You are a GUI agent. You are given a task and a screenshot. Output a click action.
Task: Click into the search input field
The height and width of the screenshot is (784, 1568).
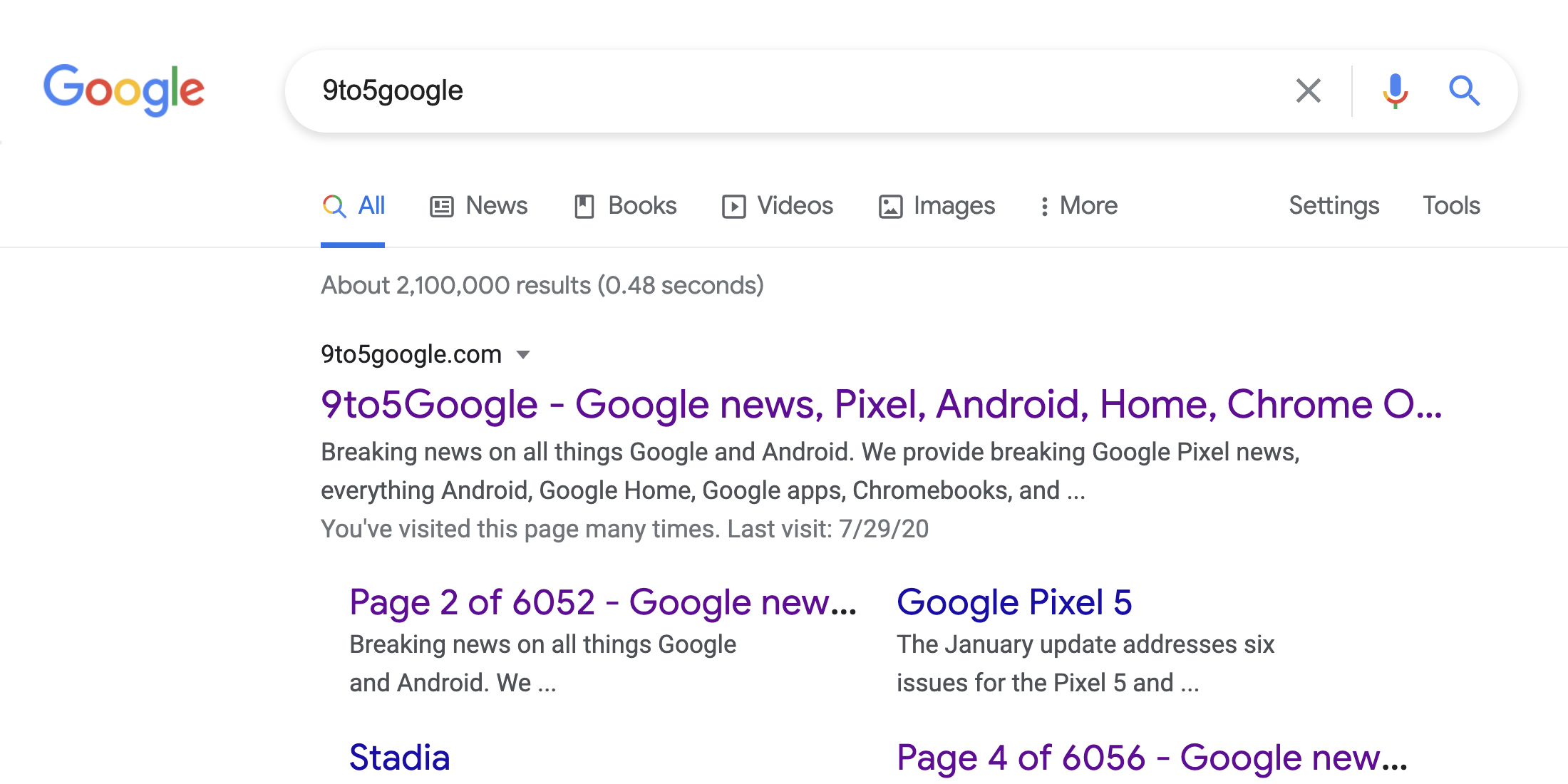[x=784, y=91]
